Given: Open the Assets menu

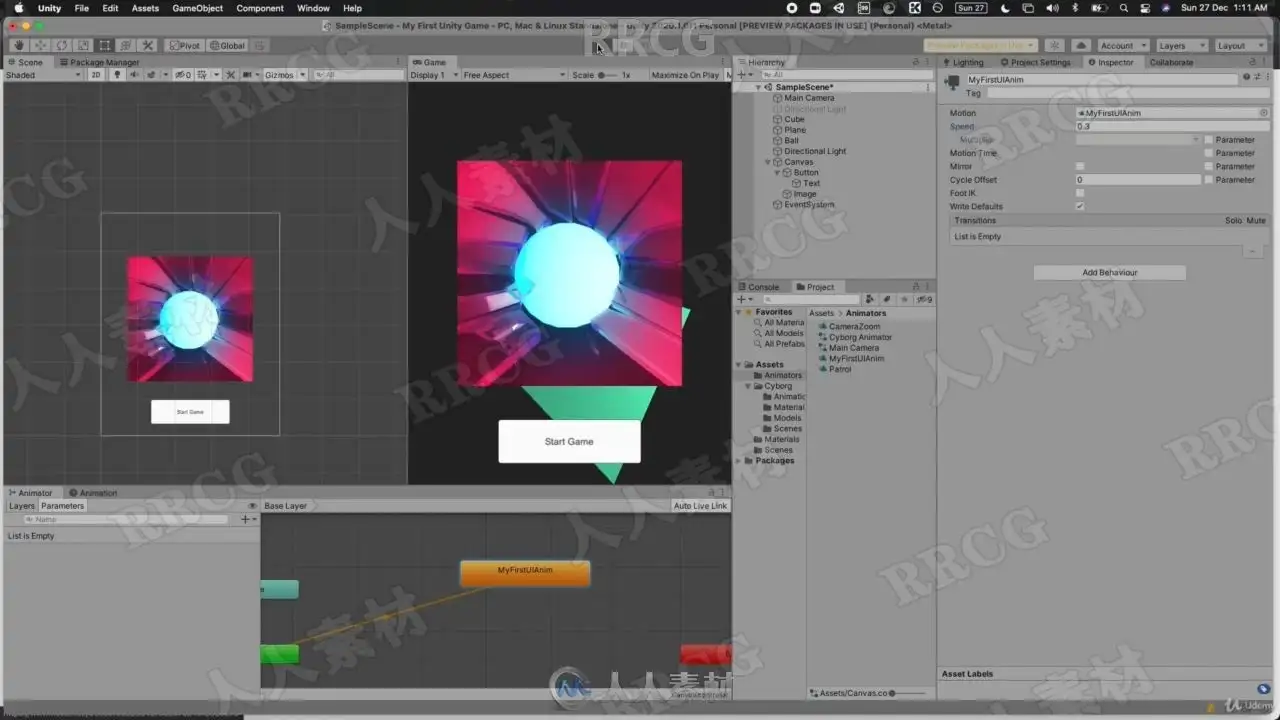Looking at the screenshot, I should point(145,8).
